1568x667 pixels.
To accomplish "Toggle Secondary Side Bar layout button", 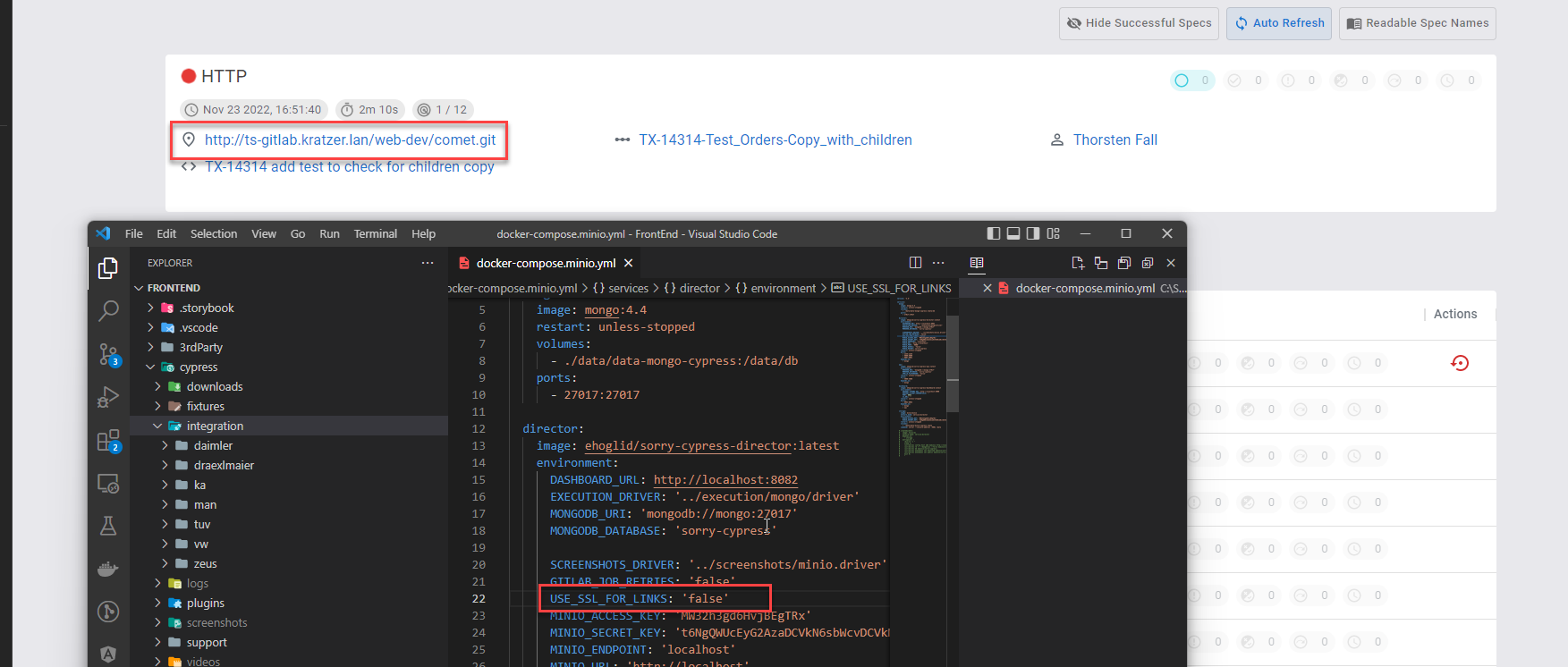I will pyautogui.click(x=1033, y=233).
